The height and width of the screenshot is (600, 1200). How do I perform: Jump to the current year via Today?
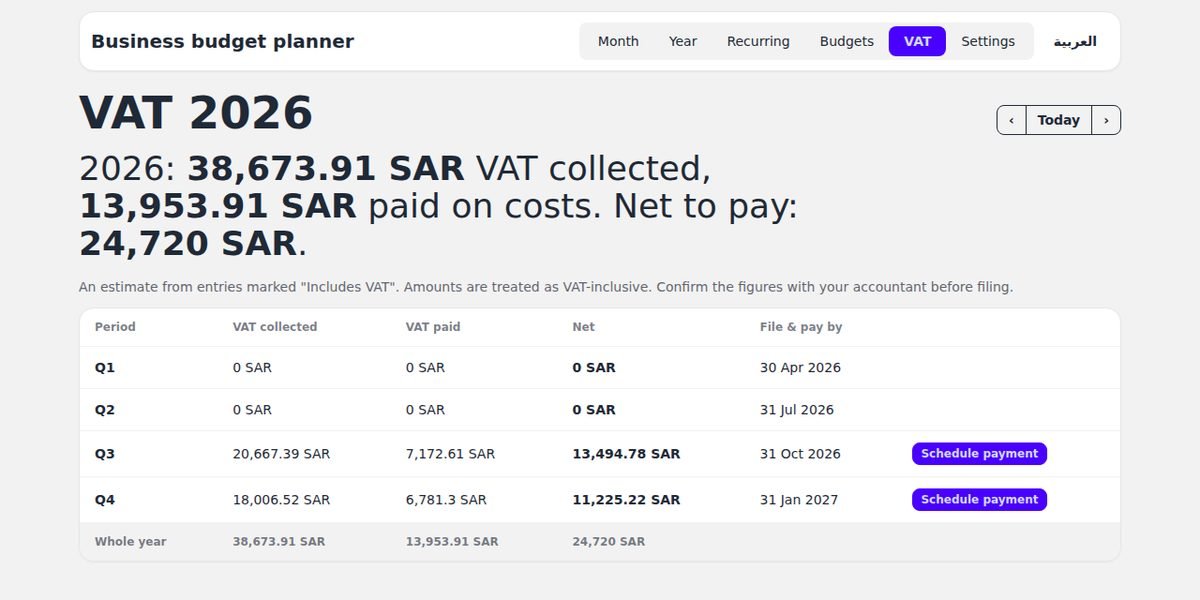tap(1058, 120)
